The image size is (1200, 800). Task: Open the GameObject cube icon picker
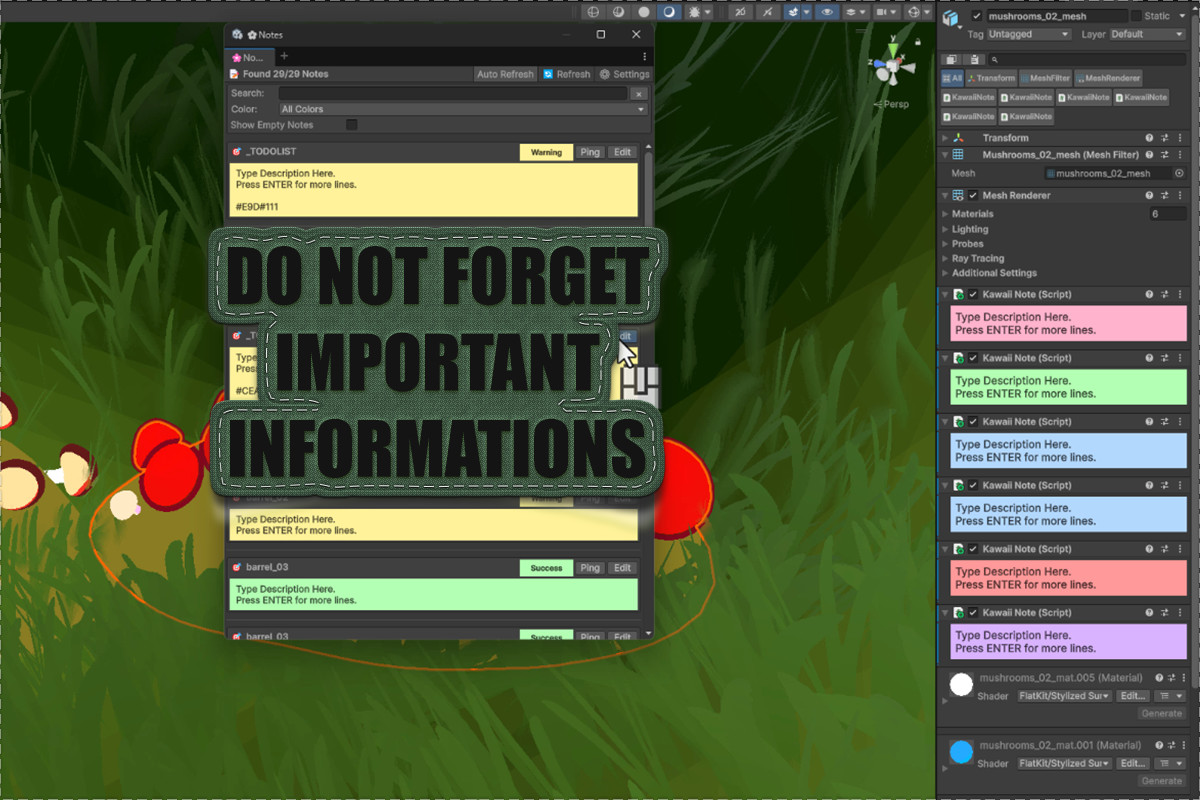click(951, 18)
